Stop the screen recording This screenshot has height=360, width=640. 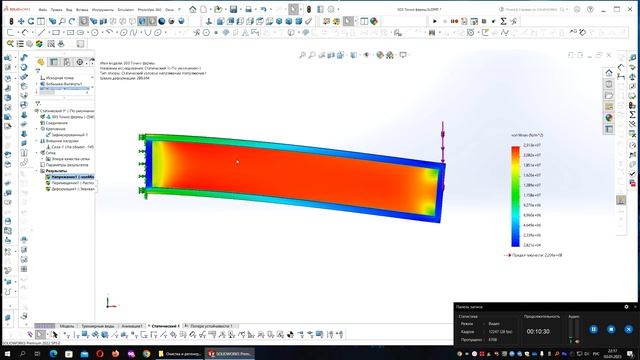(x=611, y=329)
